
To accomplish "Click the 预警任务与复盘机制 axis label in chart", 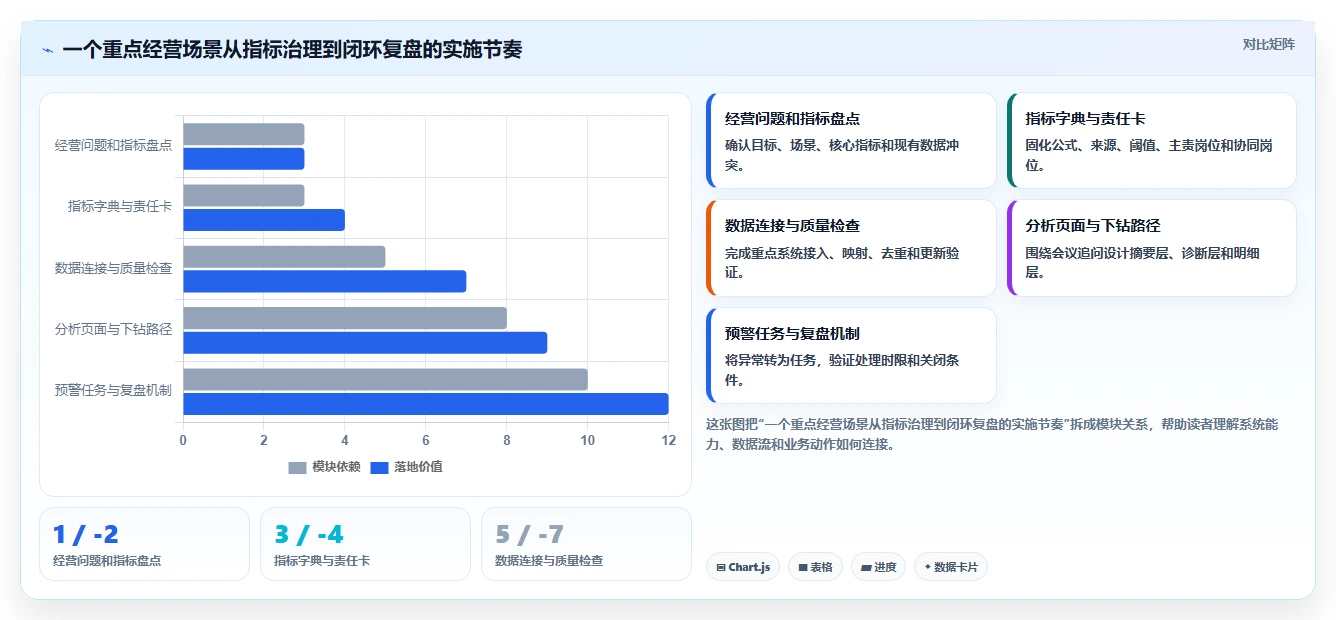I will click(113, 391).
